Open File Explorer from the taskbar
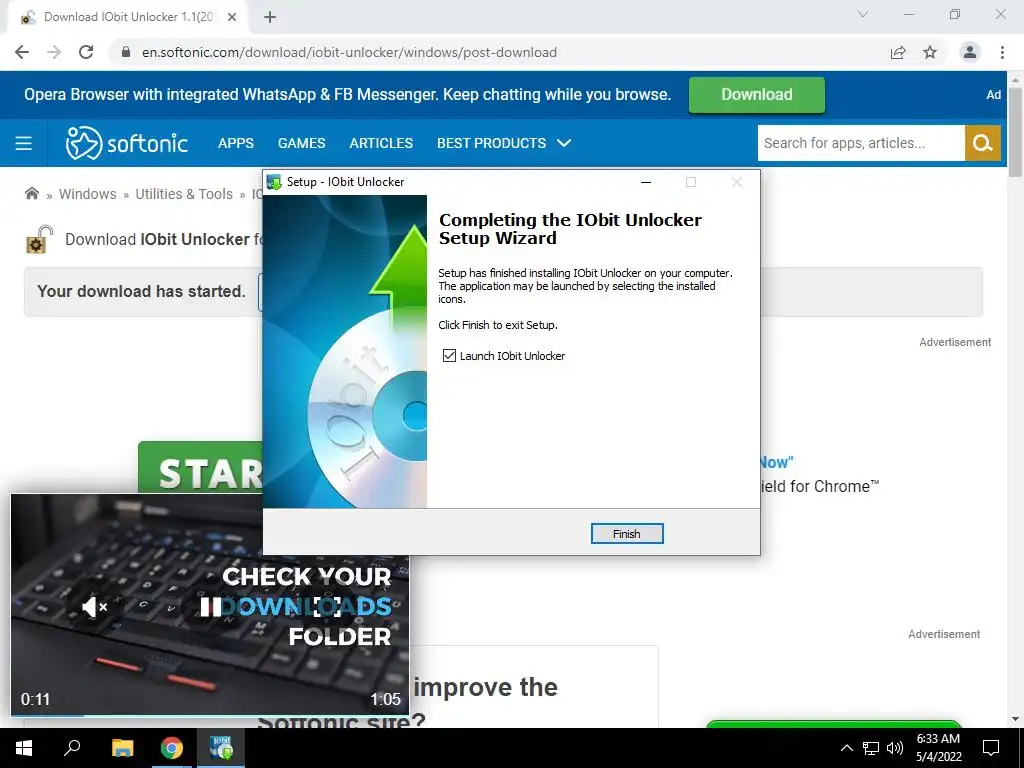This screenshot has height=768, width=1024. pyautogui.click(x=122, y=748)
